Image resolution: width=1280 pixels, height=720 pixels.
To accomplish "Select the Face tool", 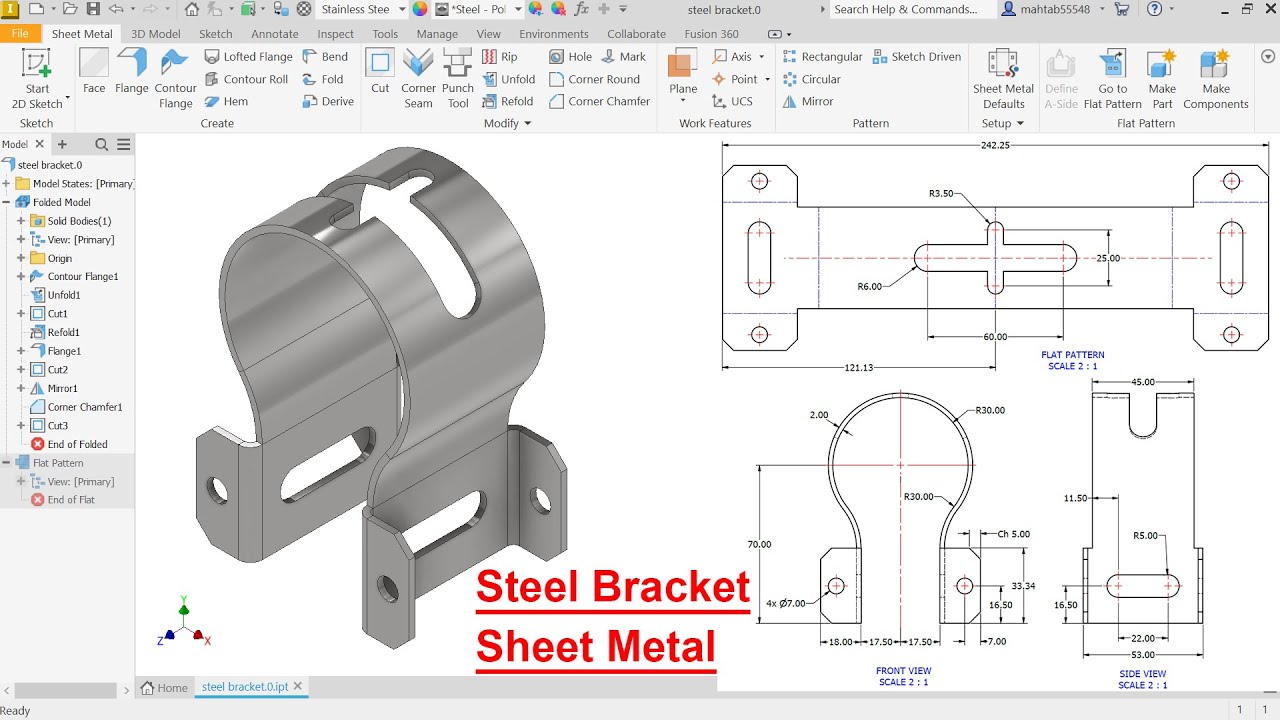I will (94, 72).
